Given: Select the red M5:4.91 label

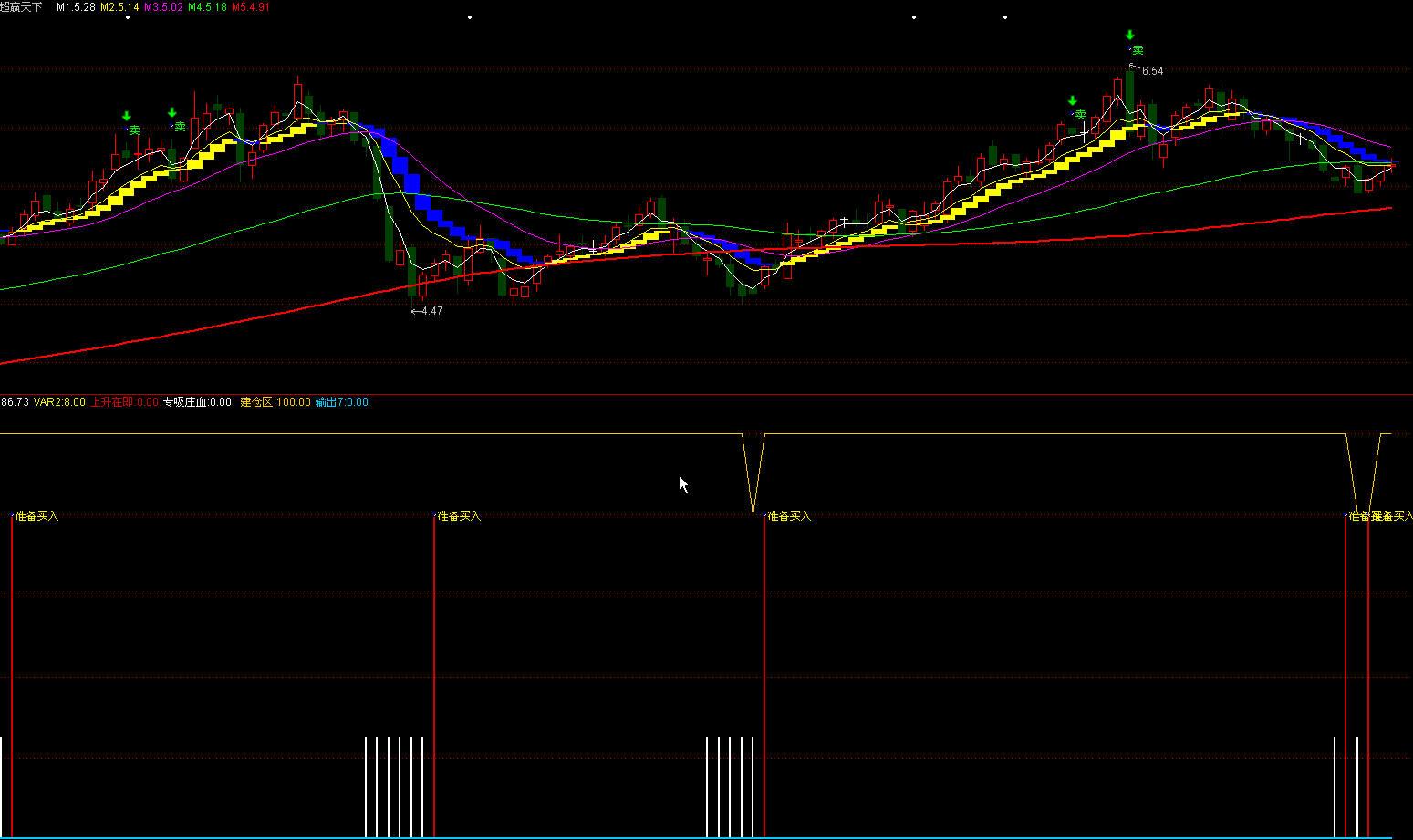Looking at the screenshot, I should [251, 6].
